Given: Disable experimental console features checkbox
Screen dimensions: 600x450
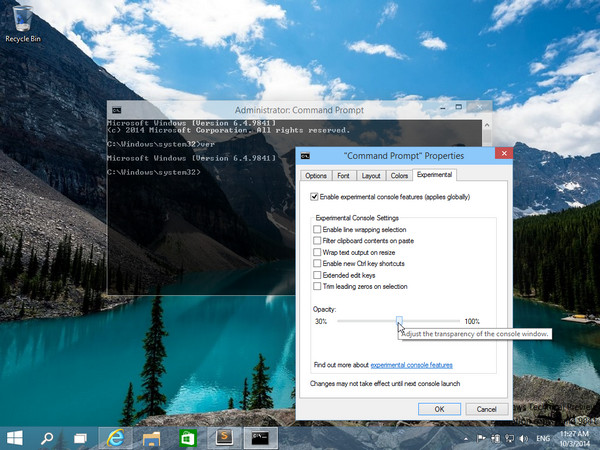Looking at the screenshot, I should tap(315, 198).
